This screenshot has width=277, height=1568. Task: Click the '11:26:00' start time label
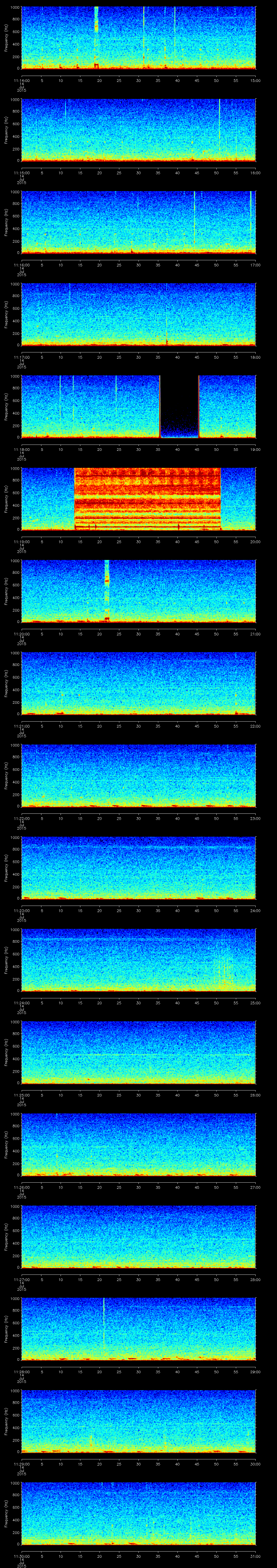(21, 1187)
